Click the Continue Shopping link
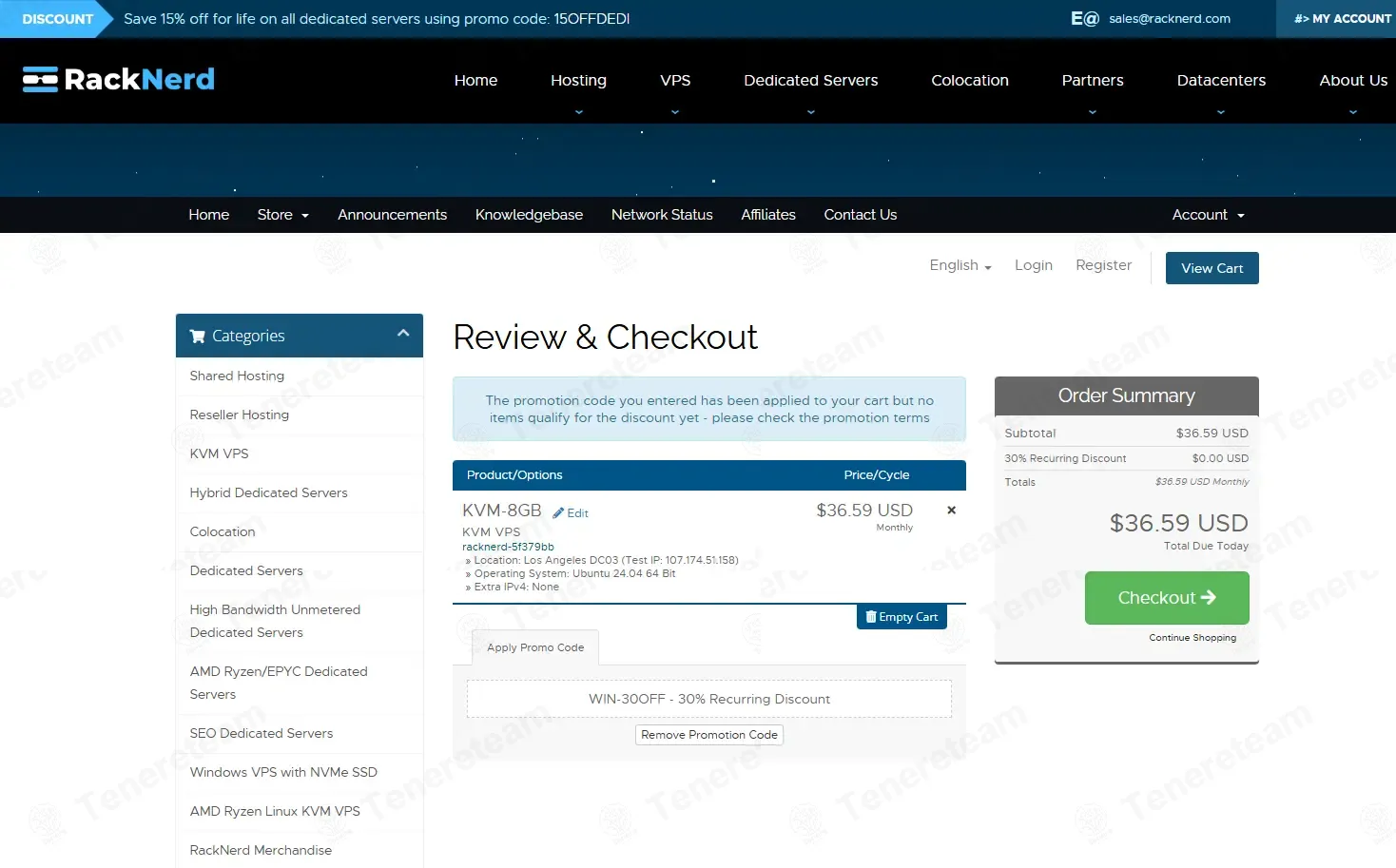Viewport: 1396px width, 868px height. point(1192,638)
